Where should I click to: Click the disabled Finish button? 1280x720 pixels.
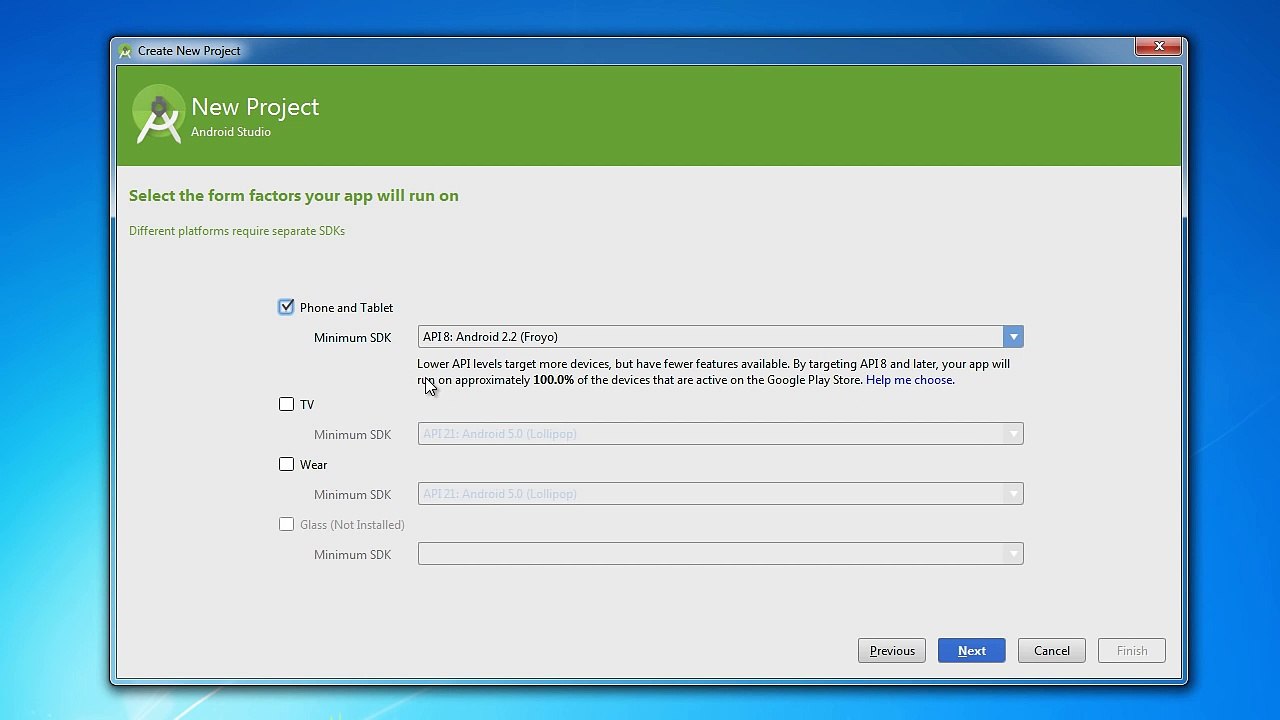click(1132, 651)
